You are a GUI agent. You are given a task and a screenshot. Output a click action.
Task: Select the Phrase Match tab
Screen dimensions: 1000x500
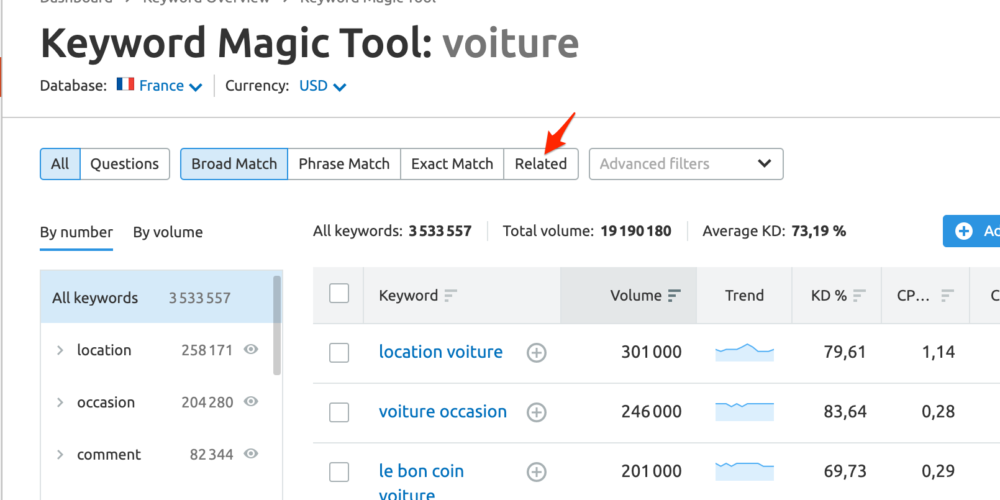[344, 164]
